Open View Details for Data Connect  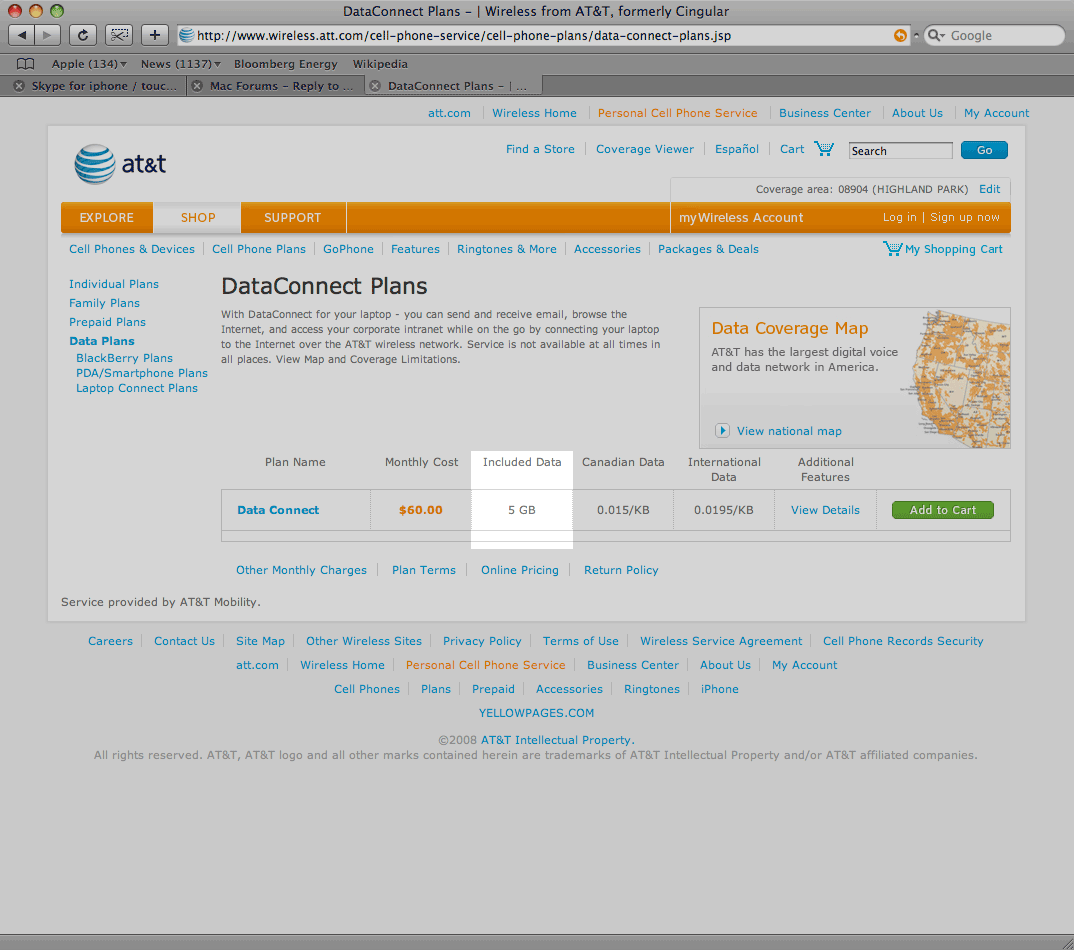point(825,510)
